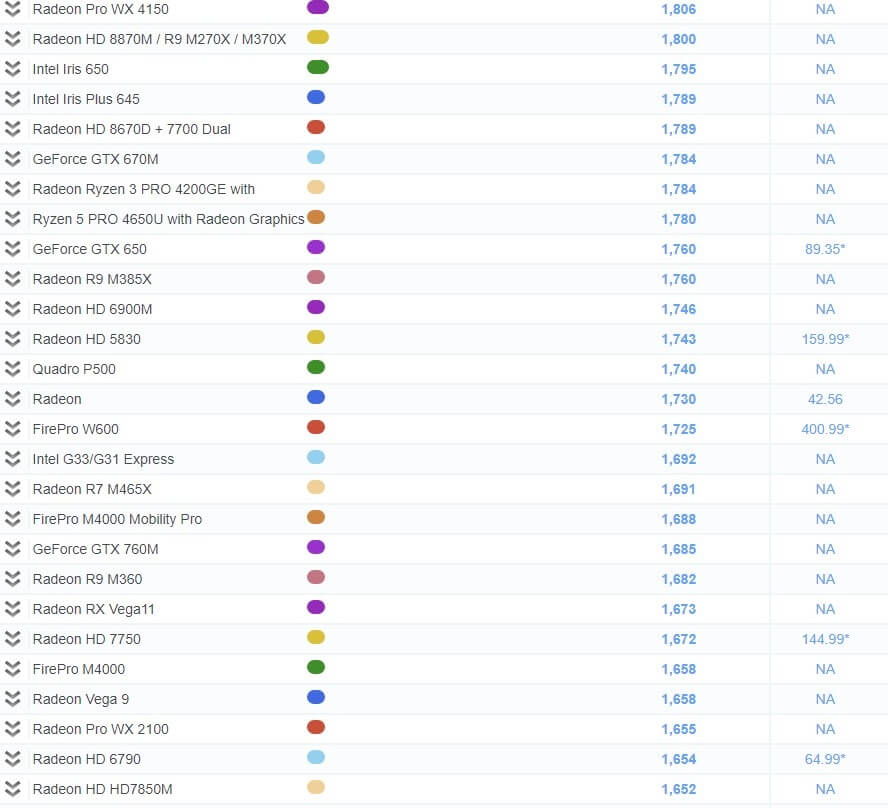Open the Radeon HD 7750 link
This screenshot has width=888, height=808.
(87, 639)
